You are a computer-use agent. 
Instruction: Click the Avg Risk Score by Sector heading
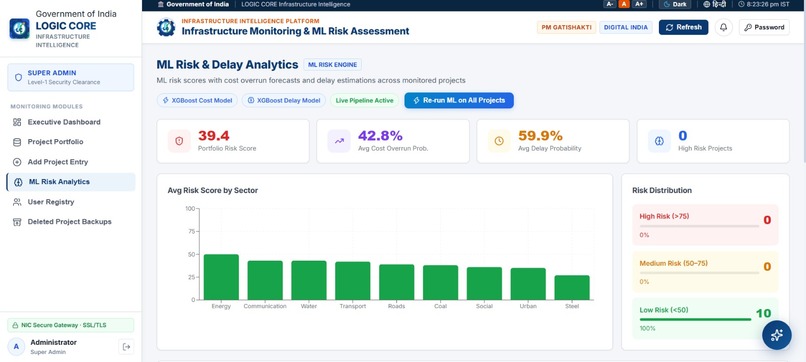(213, 190)
